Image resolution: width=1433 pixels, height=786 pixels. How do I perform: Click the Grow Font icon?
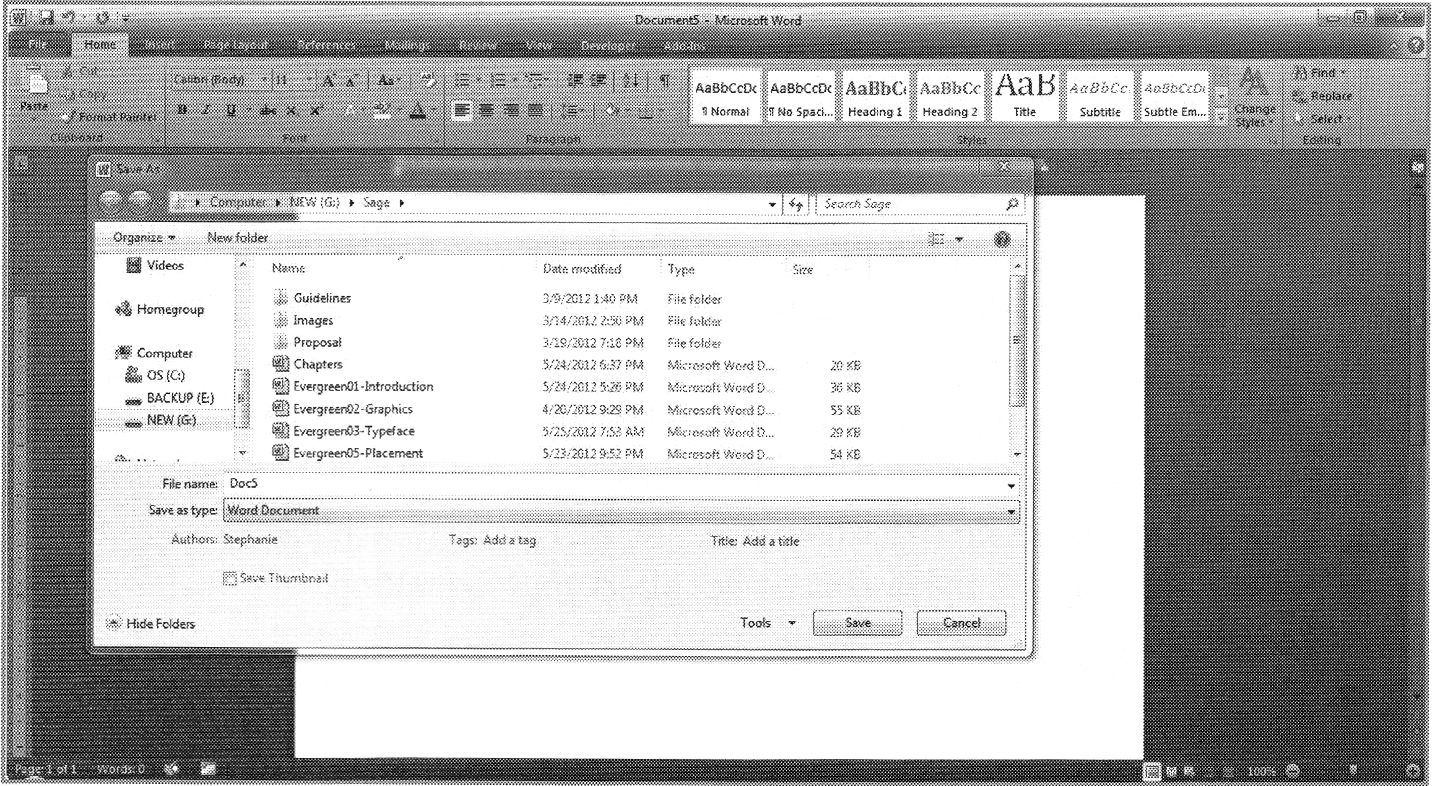coord(328,82)
